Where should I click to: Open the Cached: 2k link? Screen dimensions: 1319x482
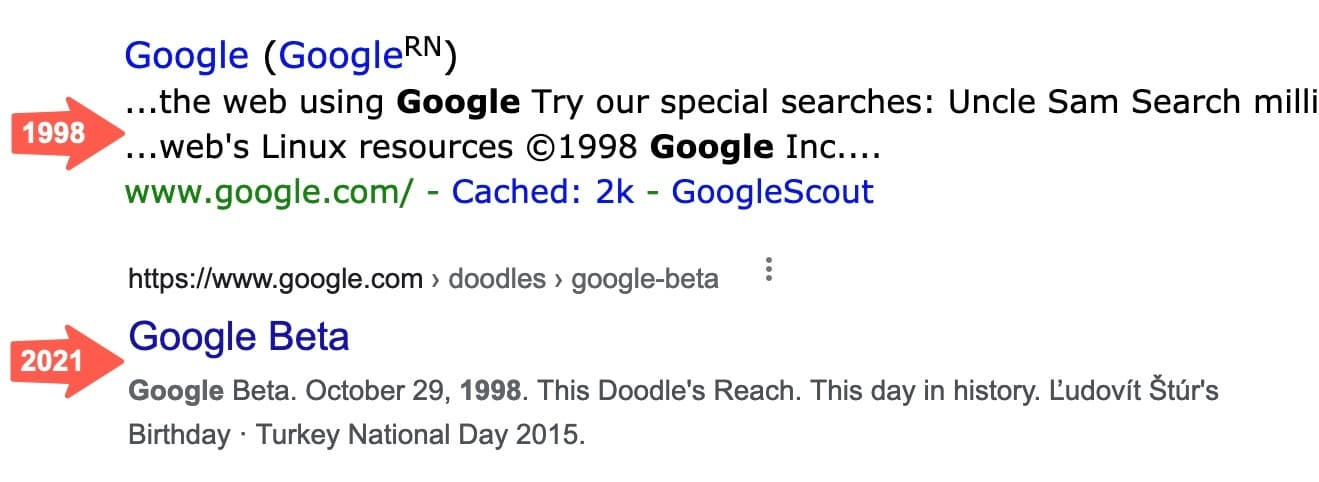tap(543, 191)
